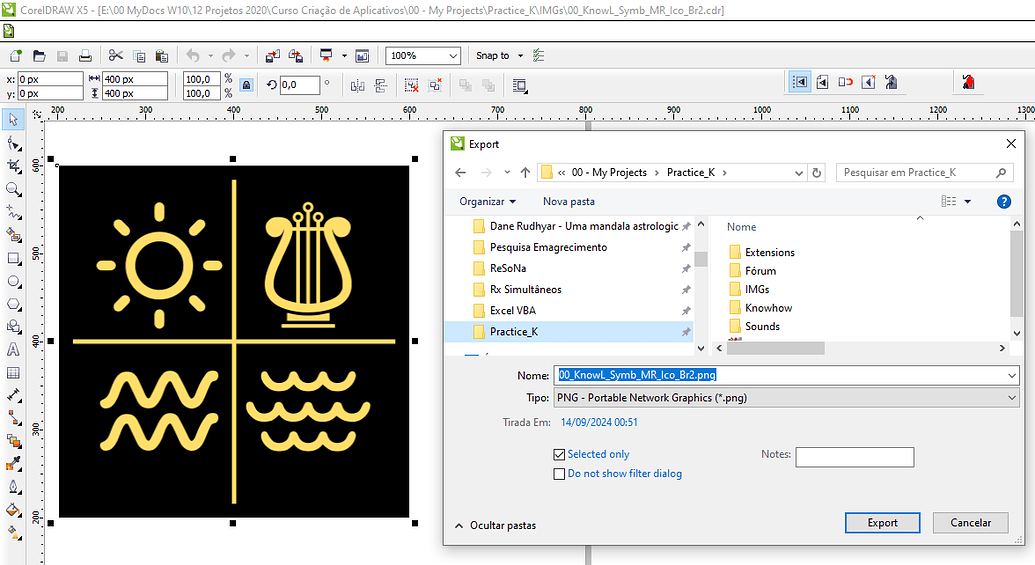Click the rotation angle input field
The height and width of the screenshot is (565, 1035).
pyautogui.click(x=300, y=85)
